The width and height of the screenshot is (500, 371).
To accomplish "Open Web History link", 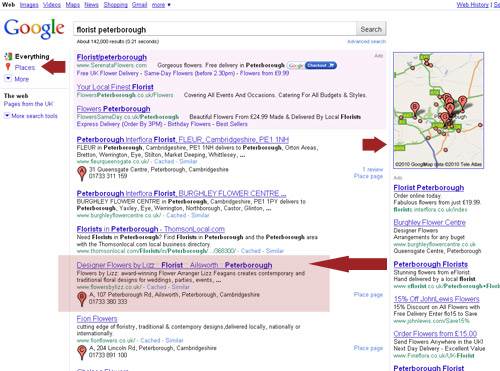I will (472, 5).
